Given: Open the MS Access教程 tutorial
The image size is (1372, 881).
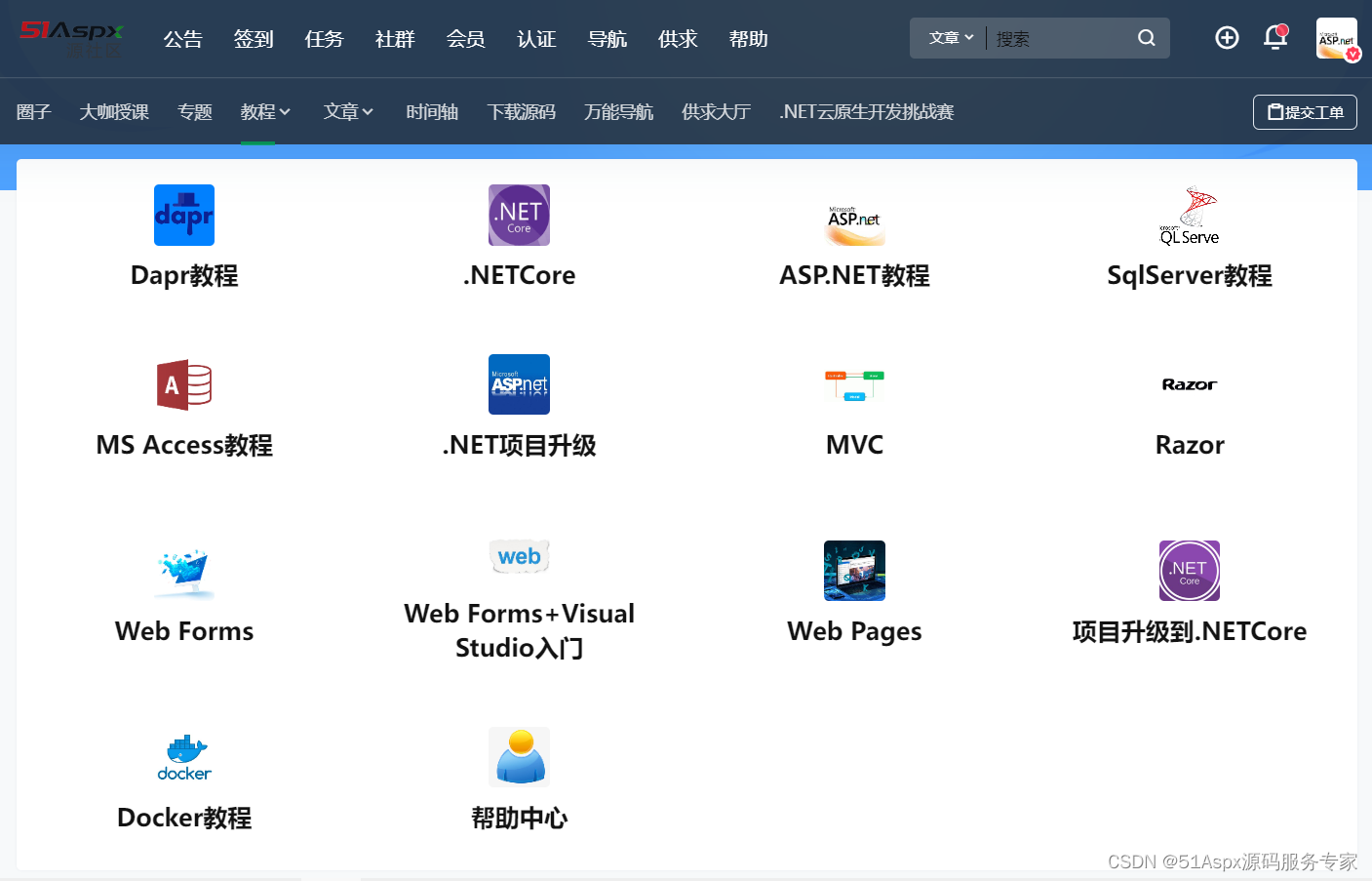Looking at the screenshot, I should pyautogui.click(x=183, y=384).
